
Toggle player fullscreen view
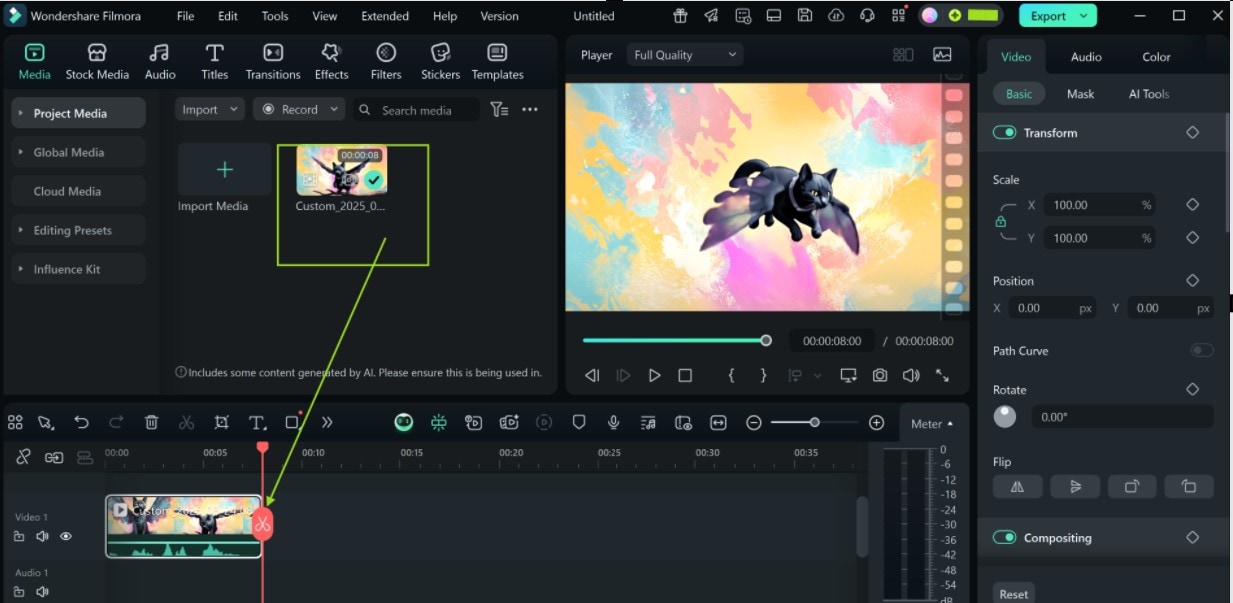(x=942, y=375)
